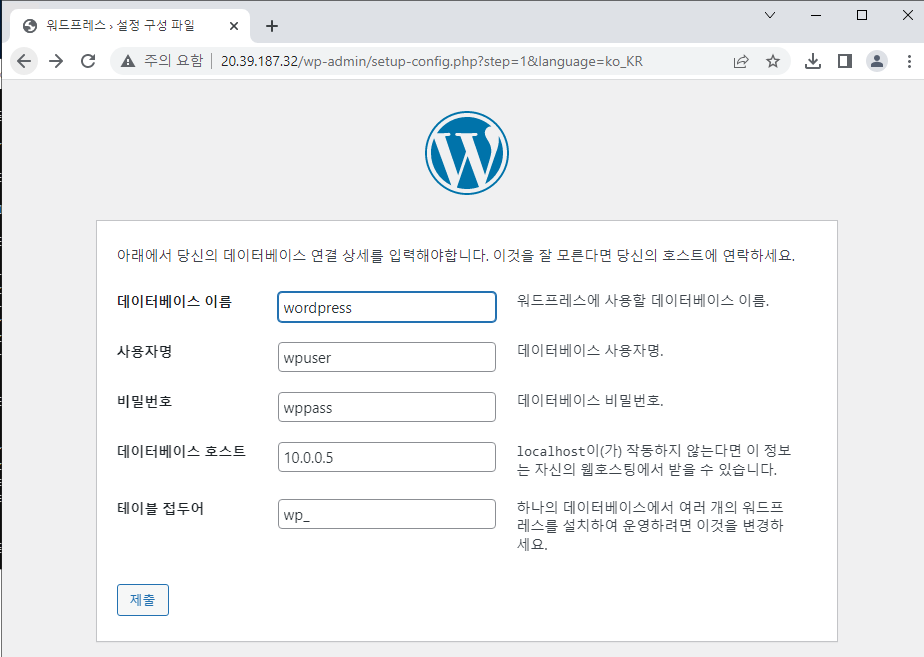Screen dimensions: 924x657
Task: Open Chrome three-dot menu
Action: (909, 61)
